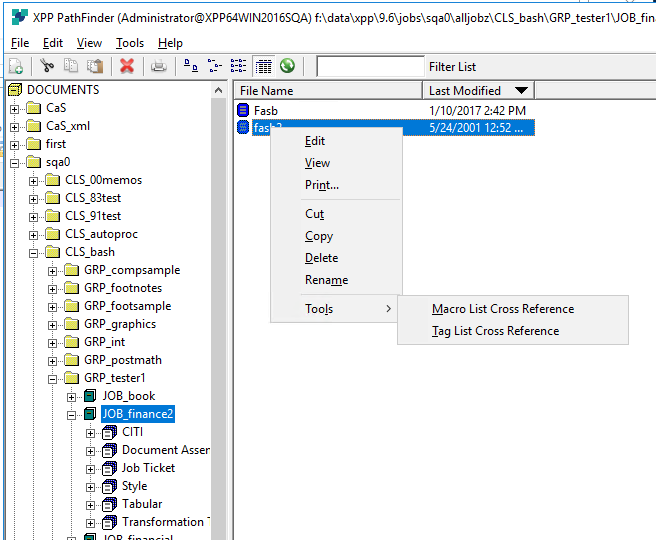Expand the CaS folder node
This screenshot has width=656, height=540.
(15, 109)
